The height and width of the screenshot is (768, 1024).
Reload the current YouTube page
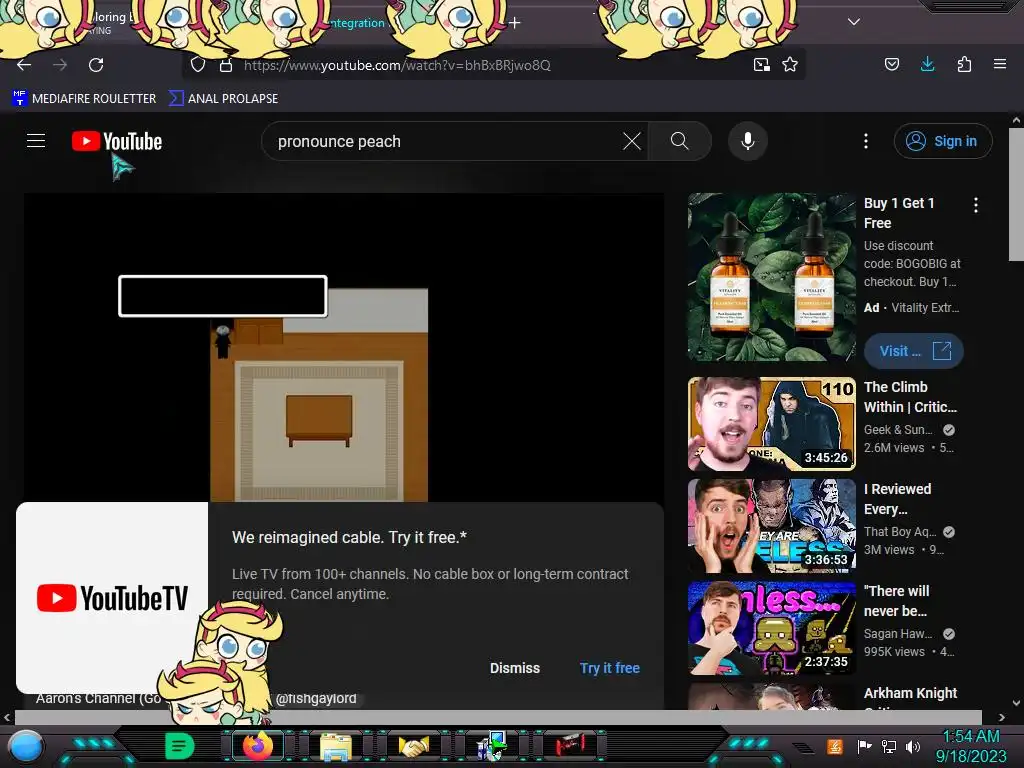[x=96, y=65]
